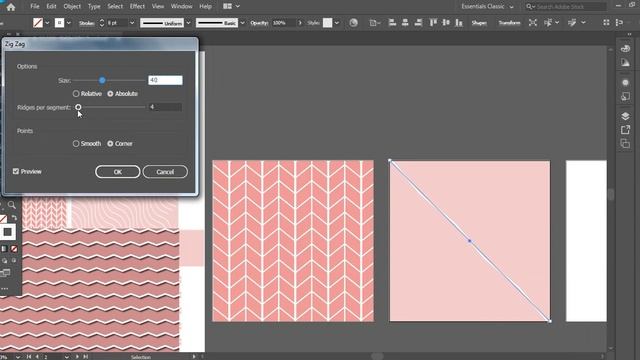Go to first artboard arrow in status bar
Viewport: 640px width, 360px height.
pyautogui.click(x=29, y=356)
